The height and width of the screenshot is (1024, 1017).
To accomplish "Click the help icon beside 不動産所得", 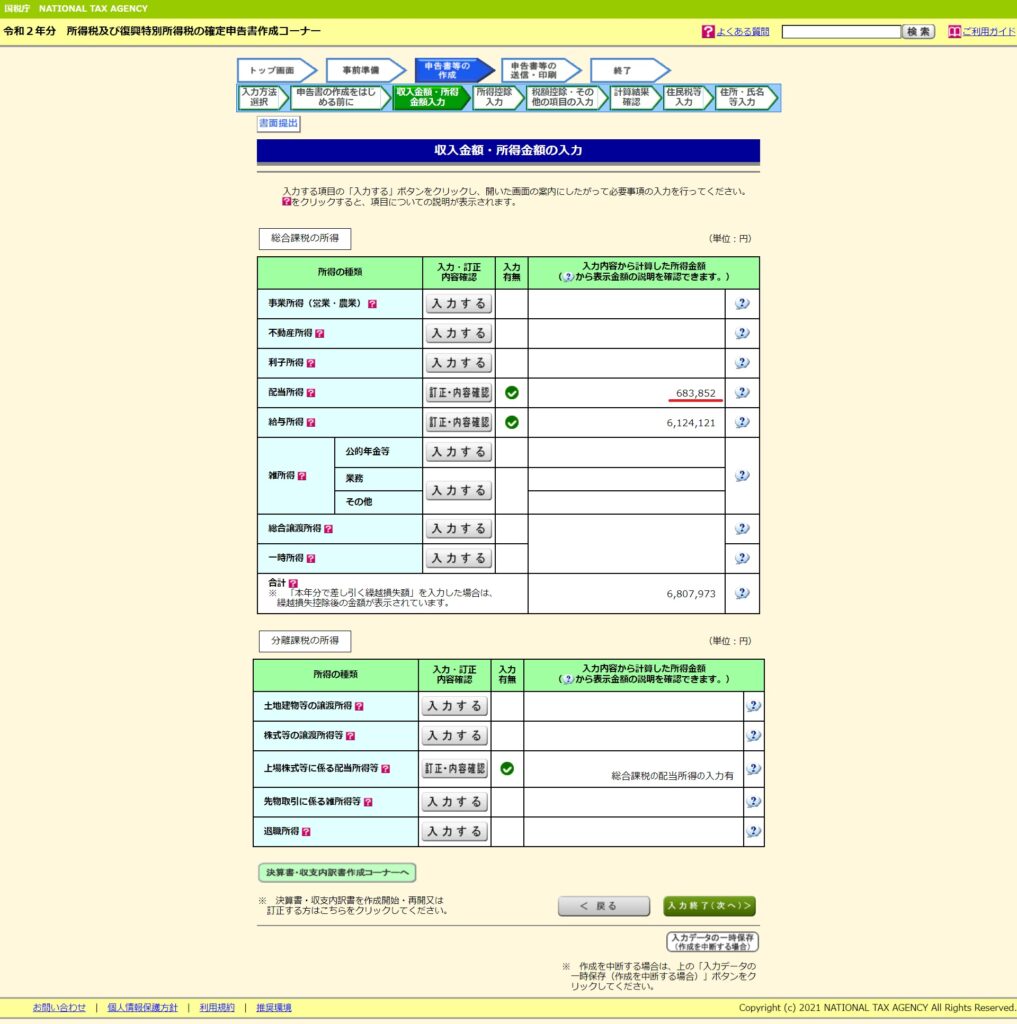I will [320, 334].
